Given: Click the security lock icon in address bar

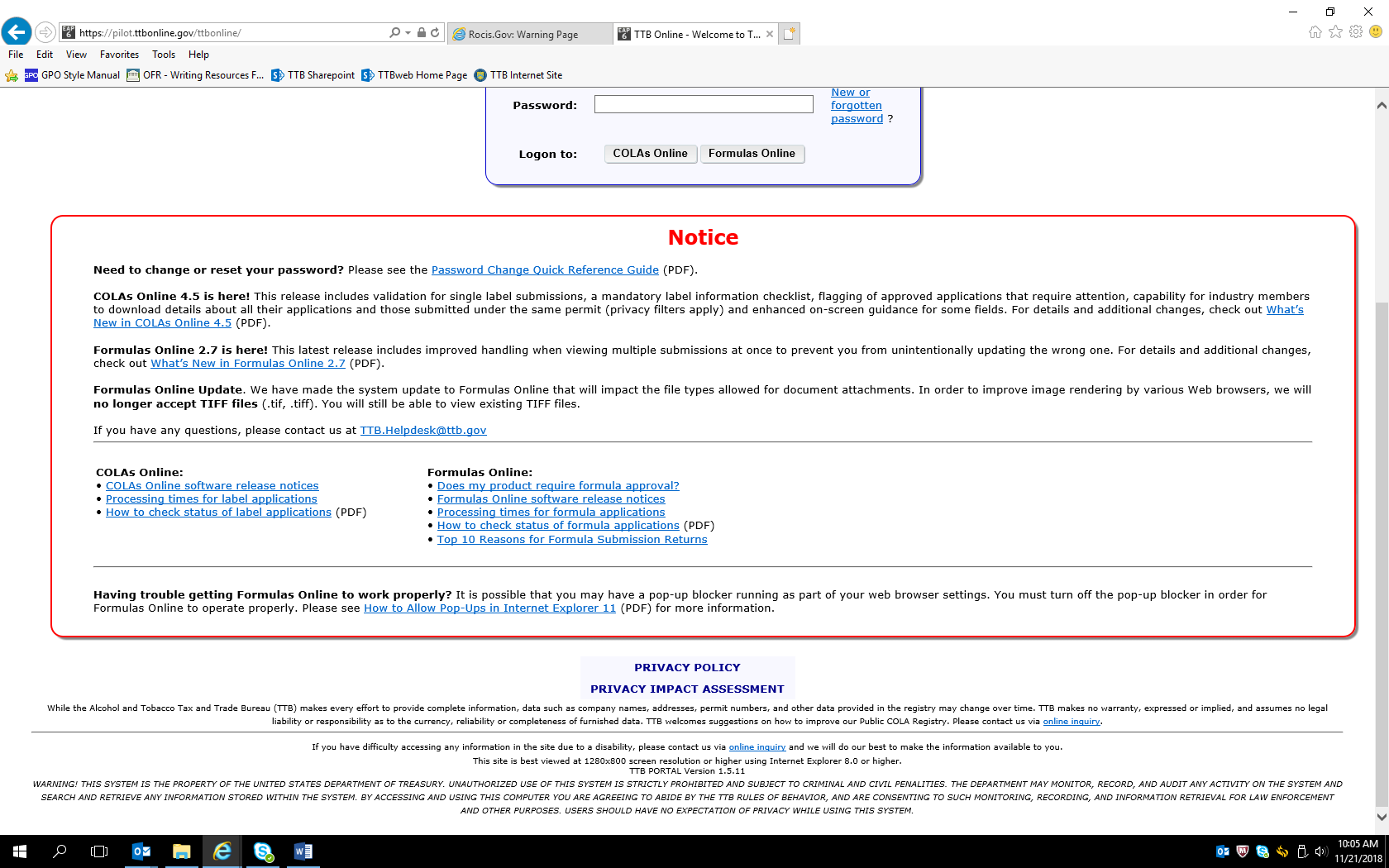Looking at the screenshot, I should (422, 33).
